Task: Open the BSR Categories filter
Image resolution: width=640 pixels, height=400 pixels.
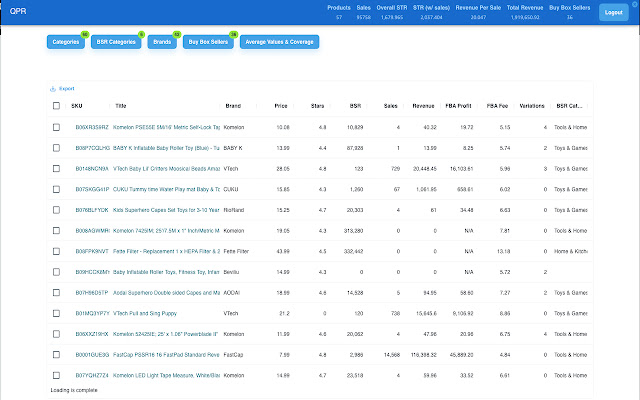Action: 116,42
